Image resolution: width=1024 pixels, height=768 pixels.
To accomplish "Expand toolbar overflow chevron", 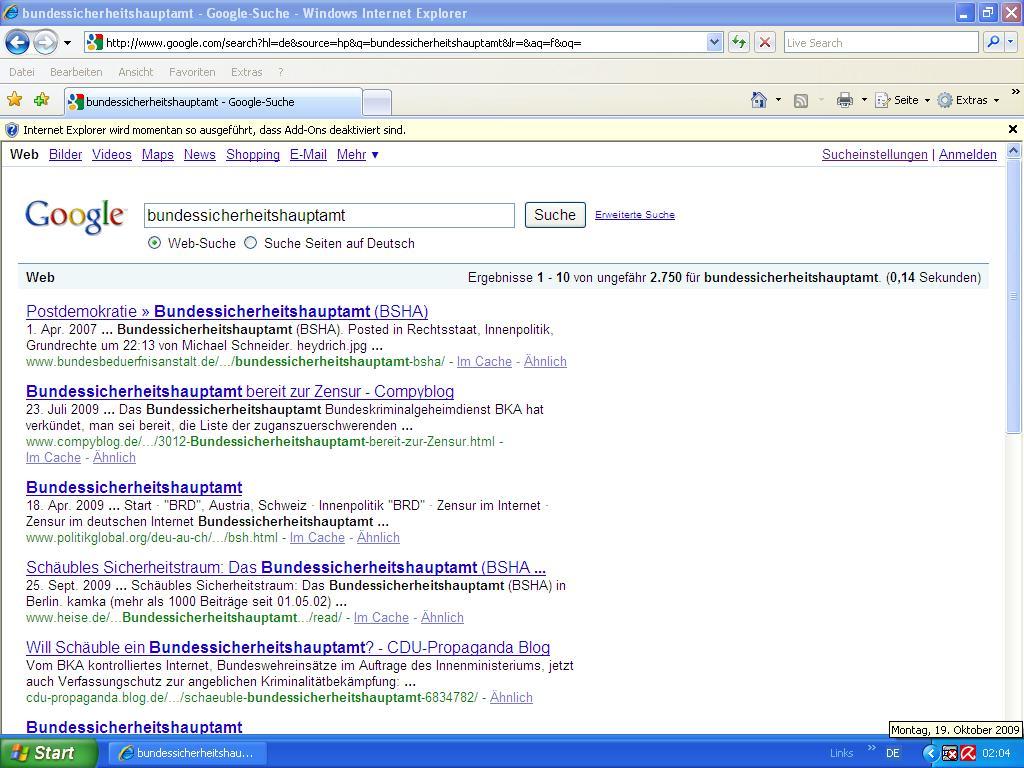I will tap(1015, 92).
